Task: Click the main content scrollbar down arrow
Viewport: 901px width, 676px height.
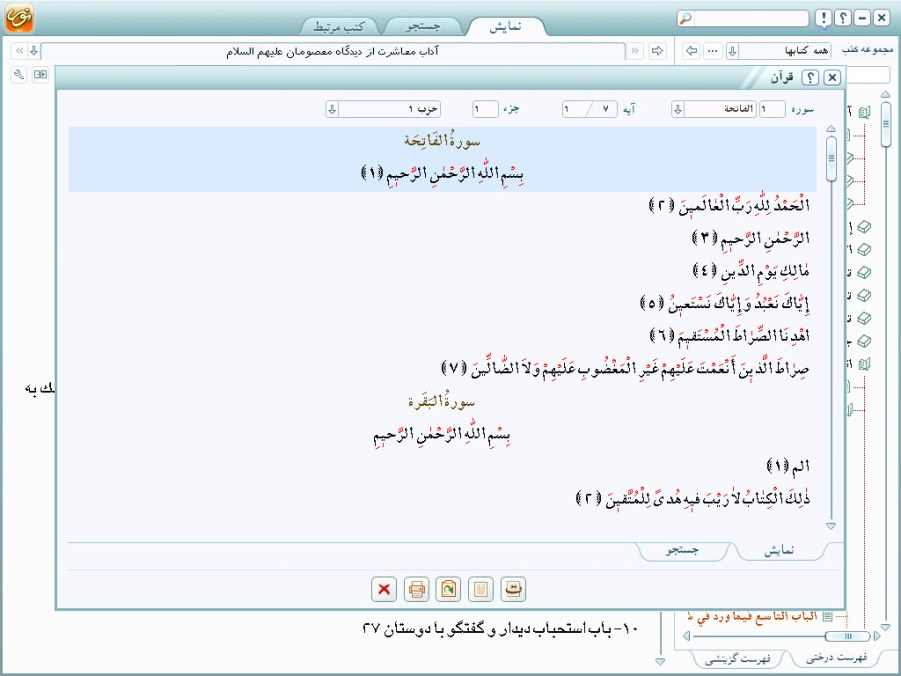Action: [660, 662]
